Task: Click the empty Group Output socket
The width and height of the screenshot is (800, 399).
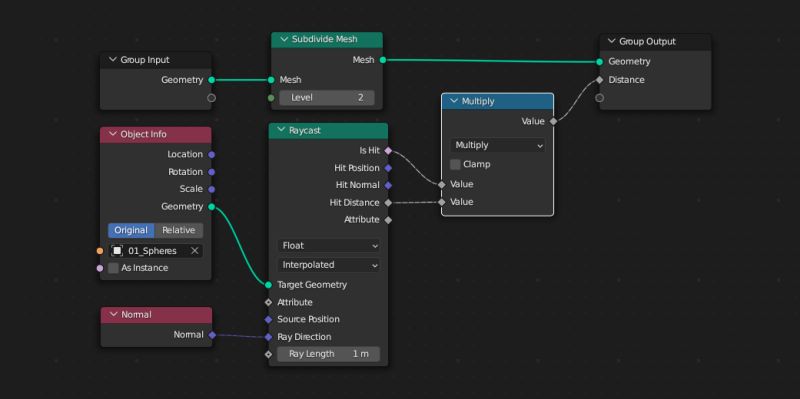Action: 599,97
